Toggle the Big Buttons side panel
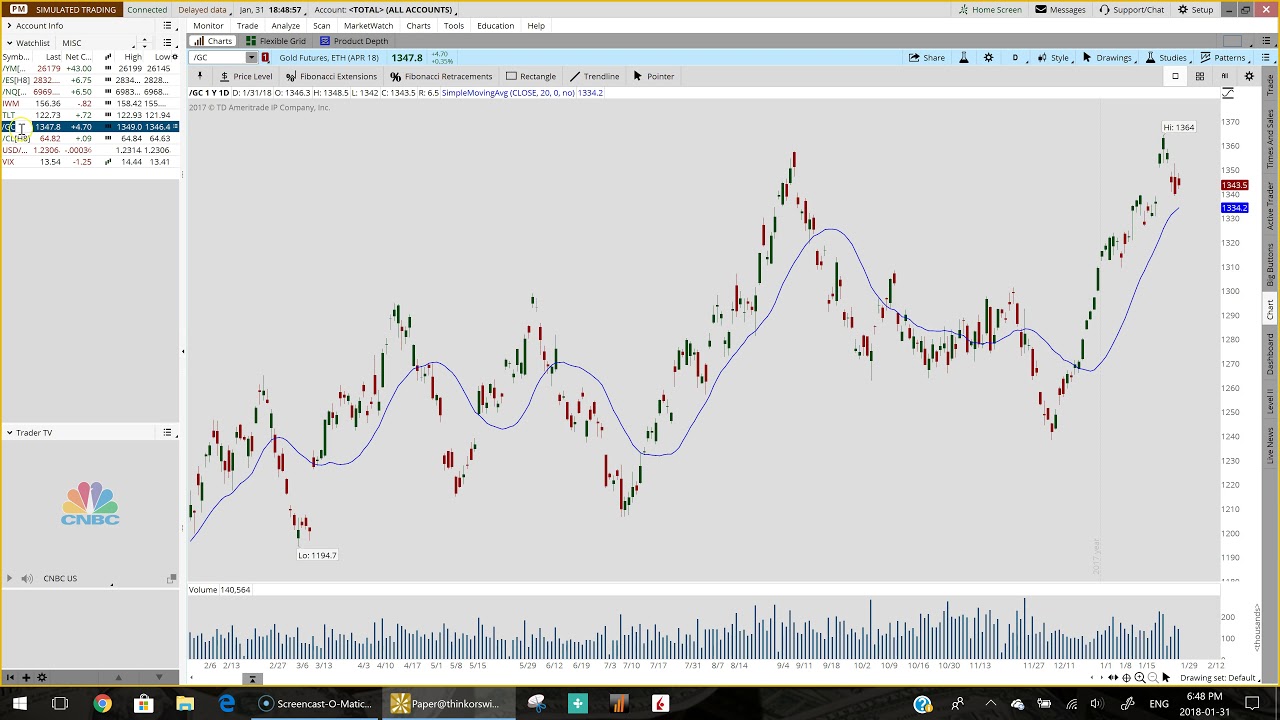 point(1271,265)
